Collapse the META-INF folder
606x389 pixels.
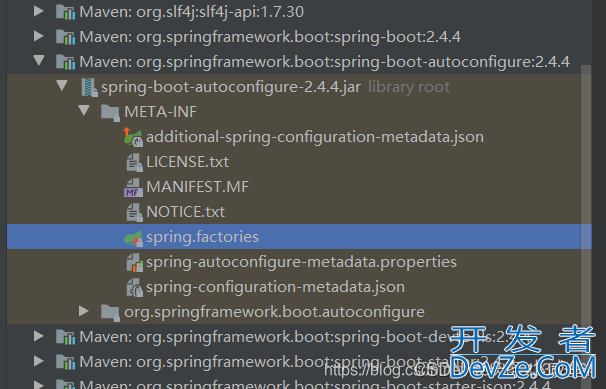click(84, 111)
